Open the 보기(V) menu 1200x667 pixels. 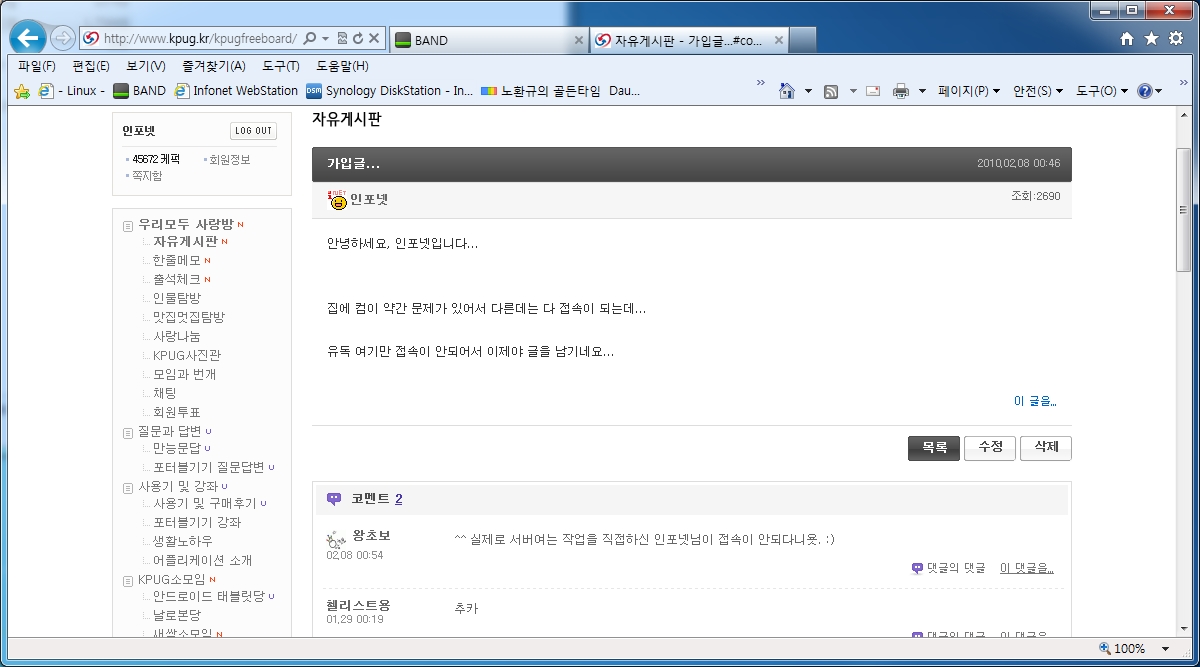pyautogui.click(x=146, y=66)
